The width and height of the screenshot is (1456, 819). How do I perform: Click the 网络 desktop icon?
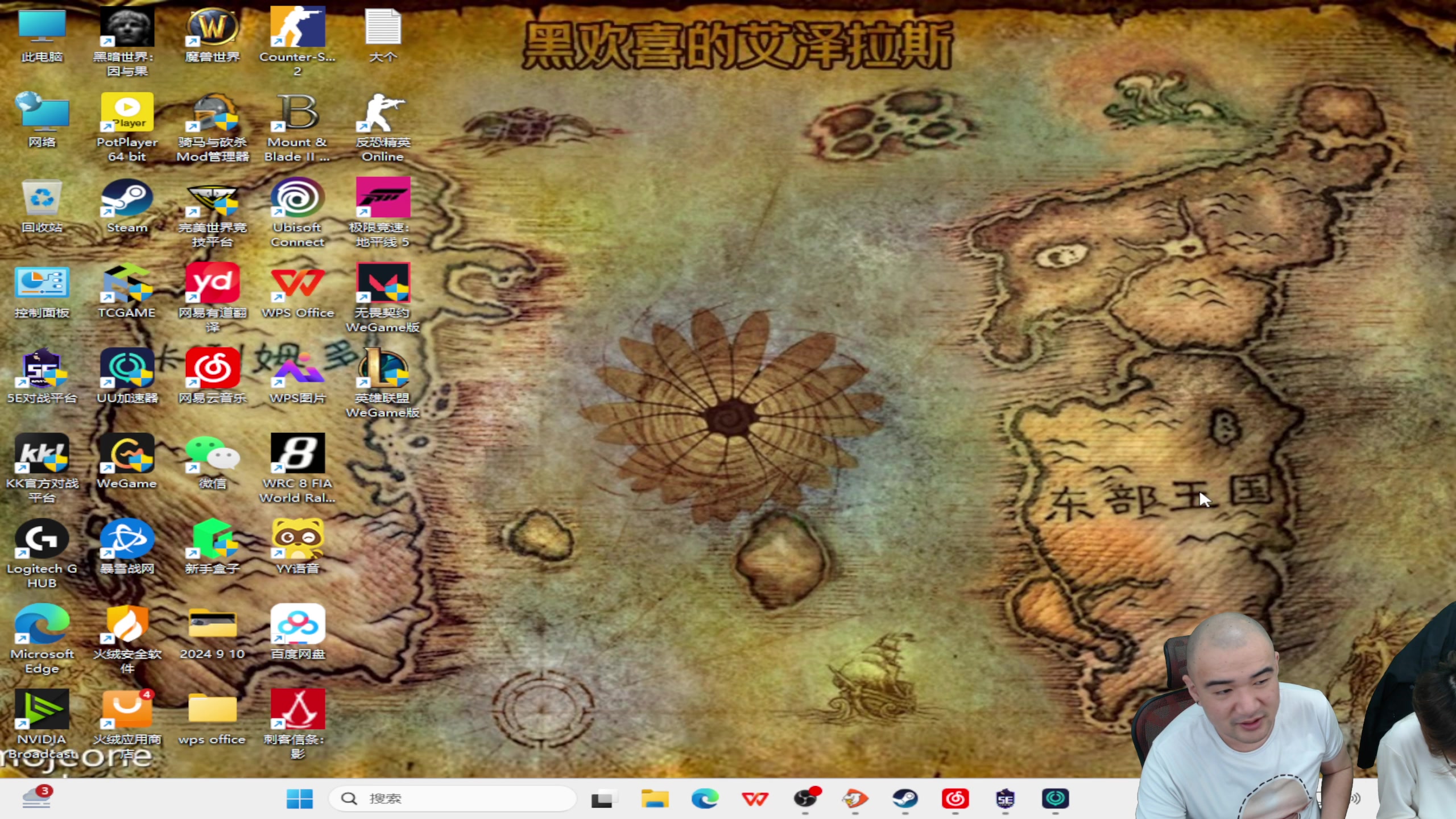(42, 121)
